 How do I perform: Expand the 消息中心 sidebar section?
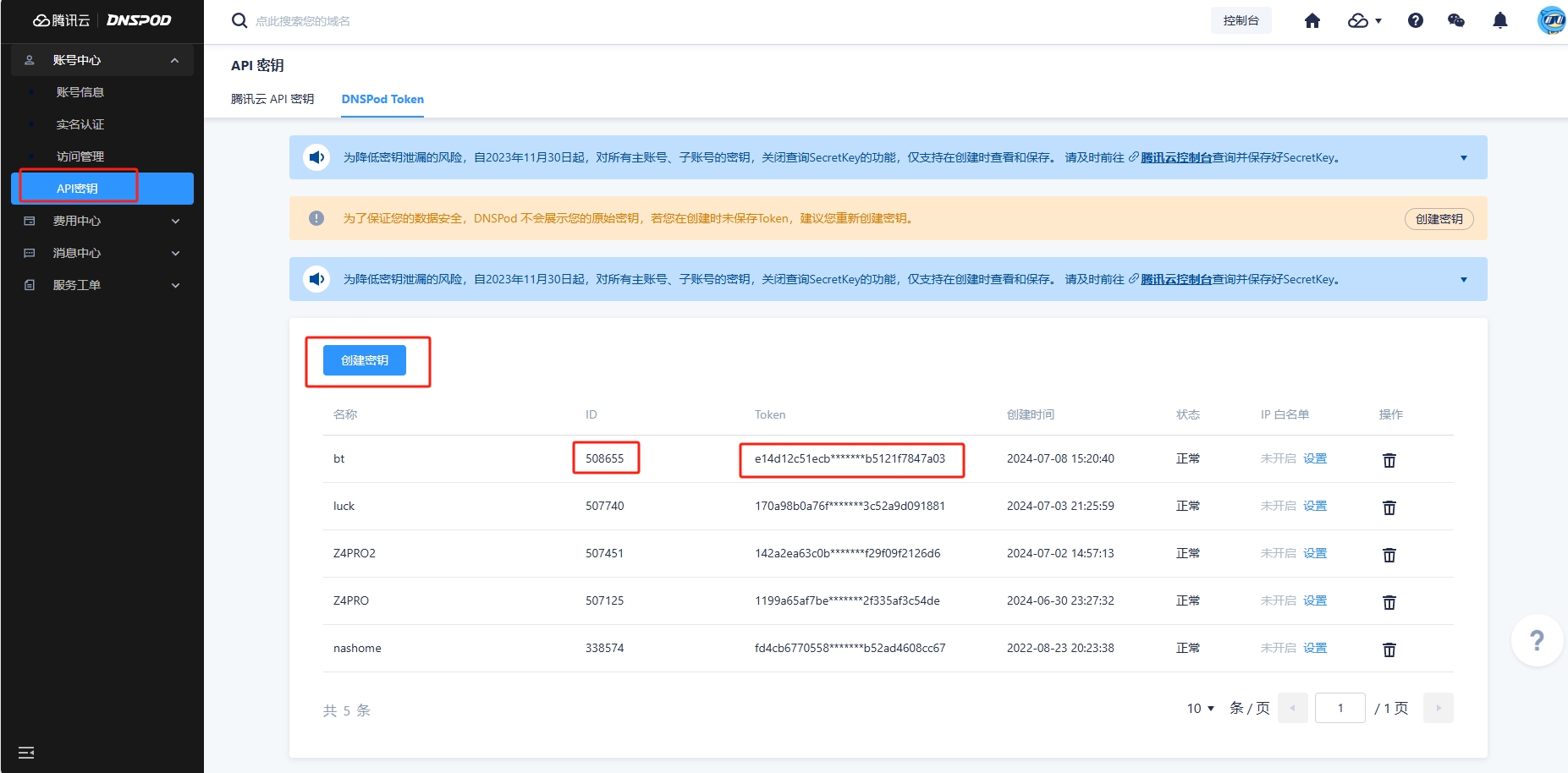coord(102,253)
